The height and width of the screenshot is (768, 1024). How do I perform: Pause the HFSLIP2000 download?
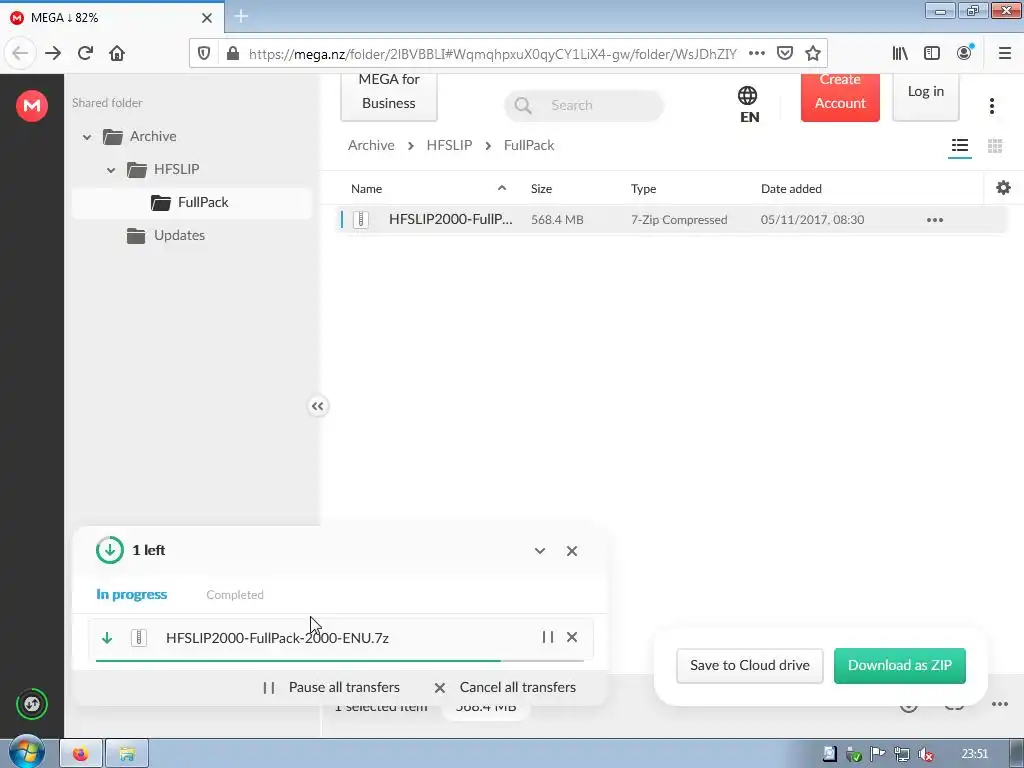pos(547,637)
